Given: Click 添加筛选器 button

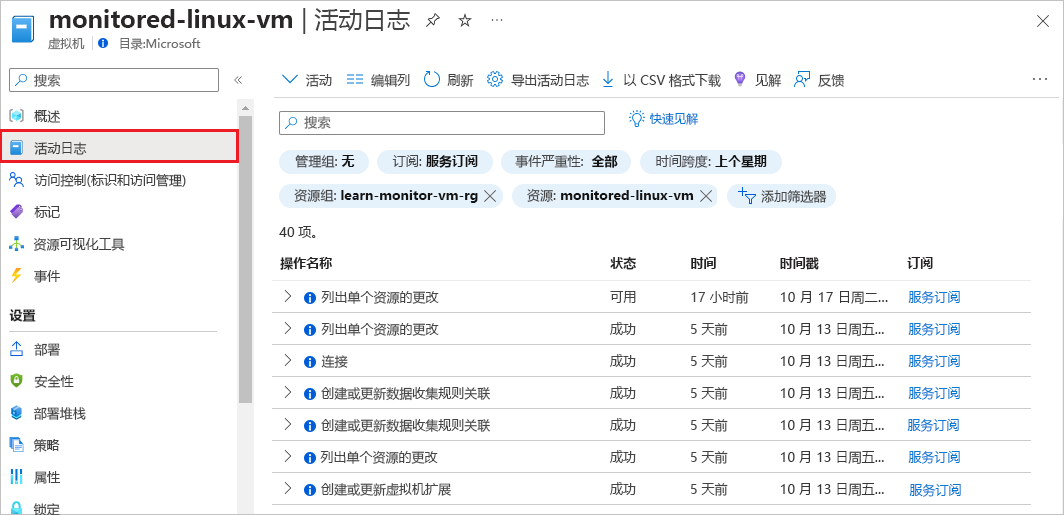Looking at the screenshot, I should tap(781, 196).
